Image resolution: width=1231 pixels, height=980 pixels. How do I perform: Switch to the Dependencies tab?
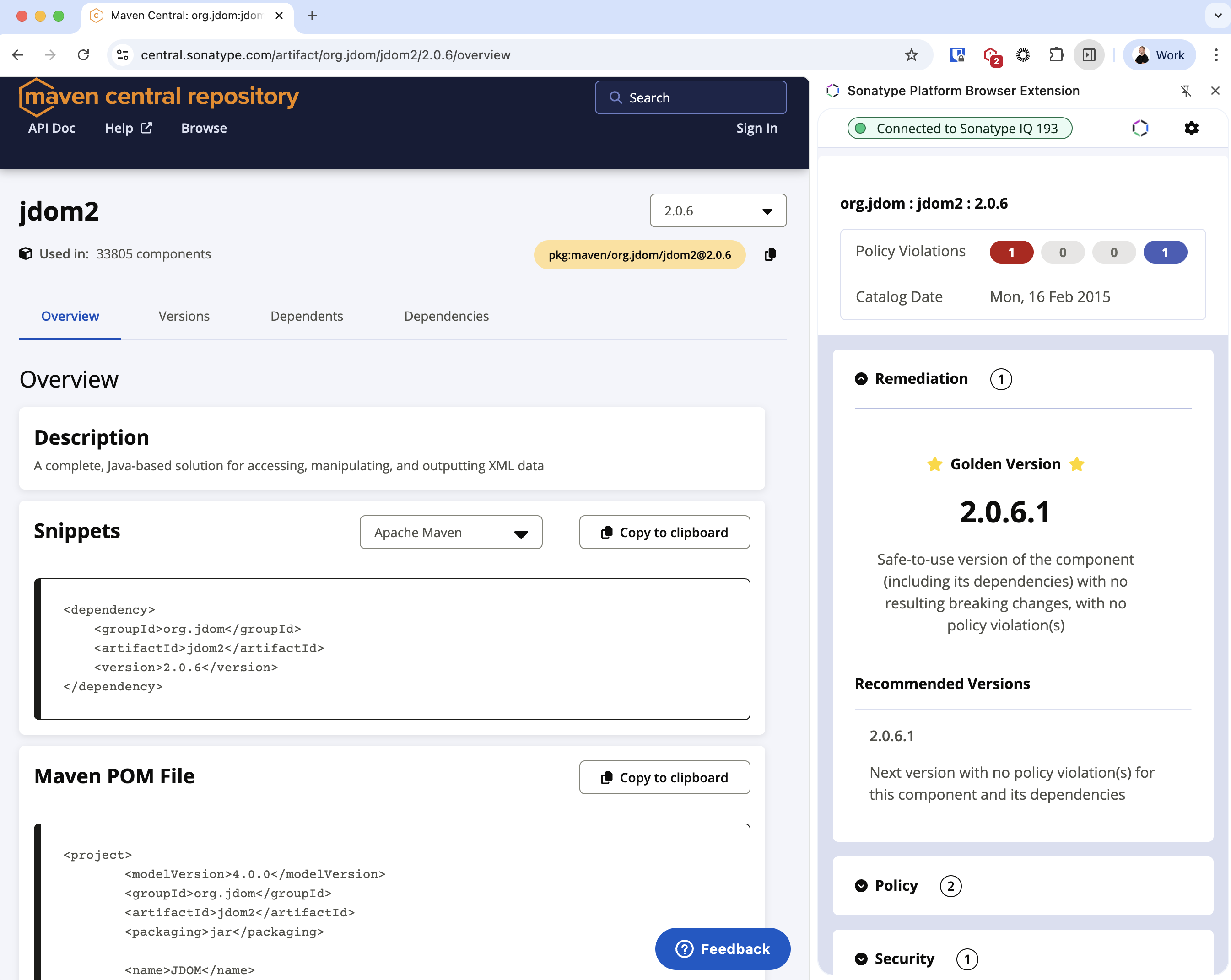click(x=447, y=316)
